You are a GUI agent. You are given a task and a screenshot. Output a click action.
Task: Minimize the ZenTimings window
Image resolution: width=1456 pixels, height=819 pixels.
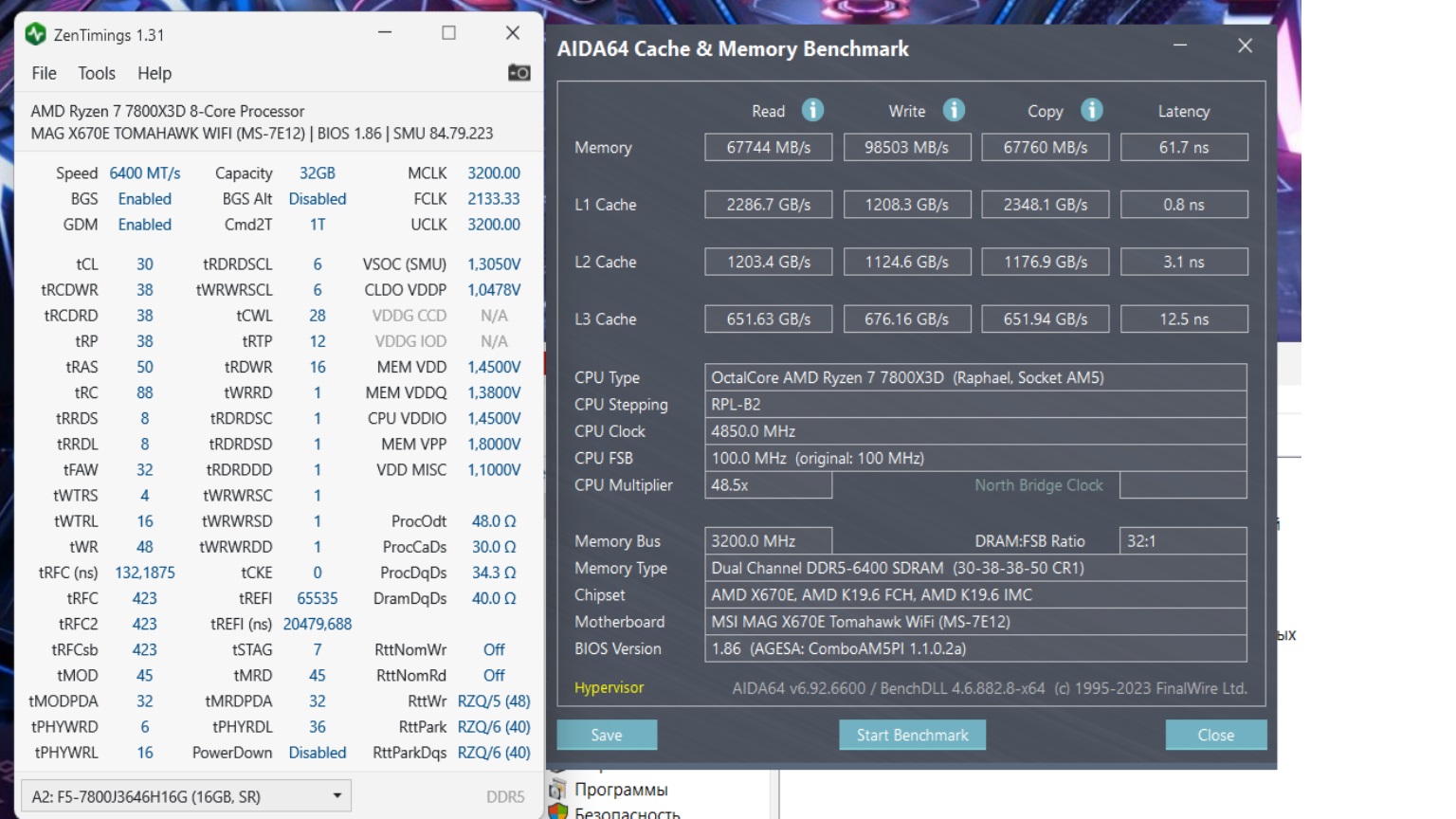[x=385, y=33]
